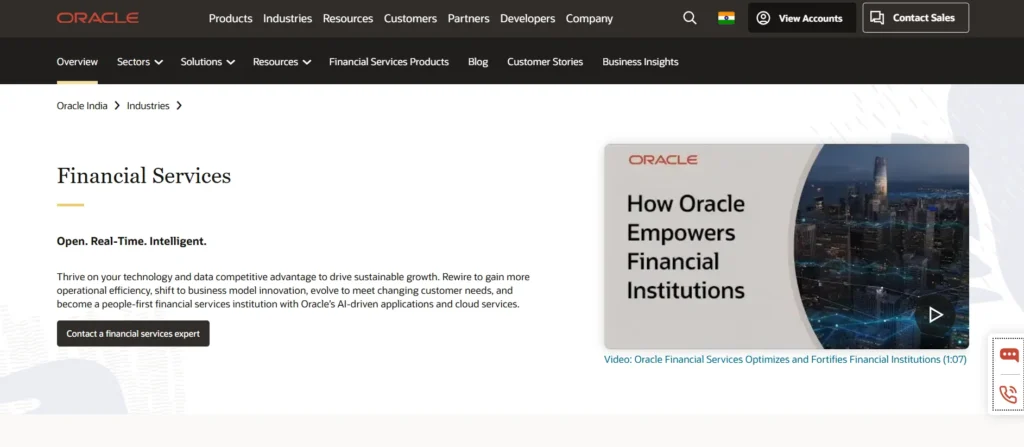Follow the Industries breadcrumb link
The width and height of the screenshot is (1024, 447).
(148, 105)
